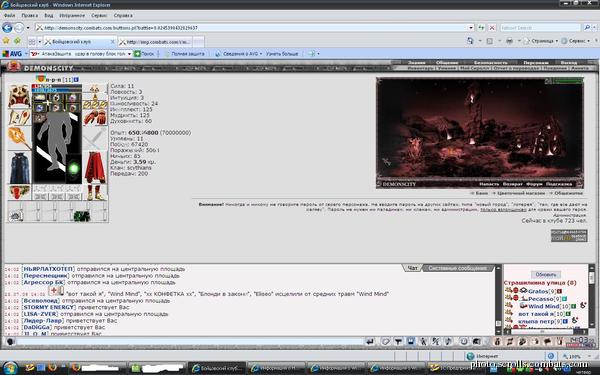
Task: Expand the Сведения о AVG dropdown
Action: 261,54
